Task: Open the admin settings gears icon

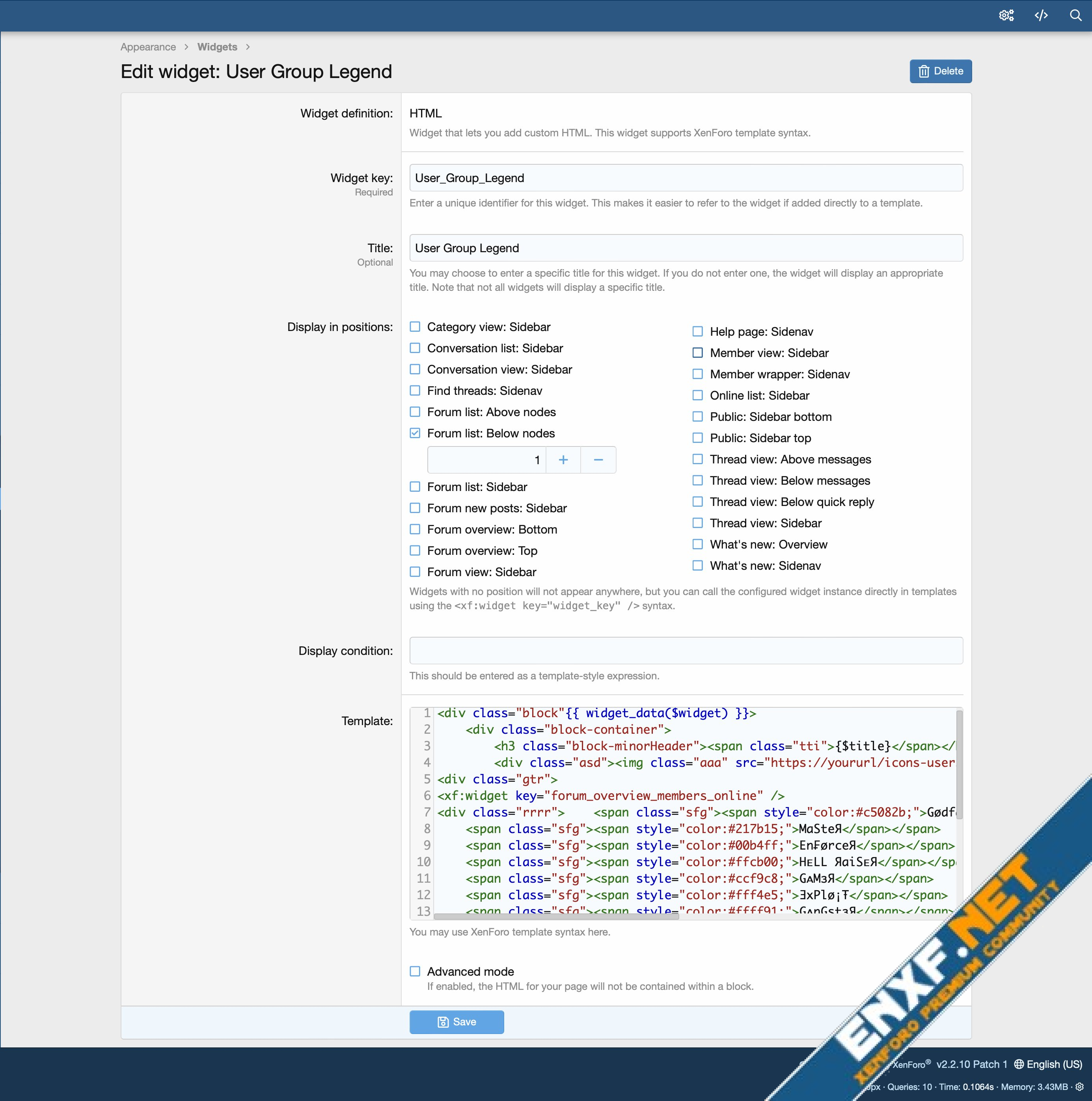Action: 1006,15
